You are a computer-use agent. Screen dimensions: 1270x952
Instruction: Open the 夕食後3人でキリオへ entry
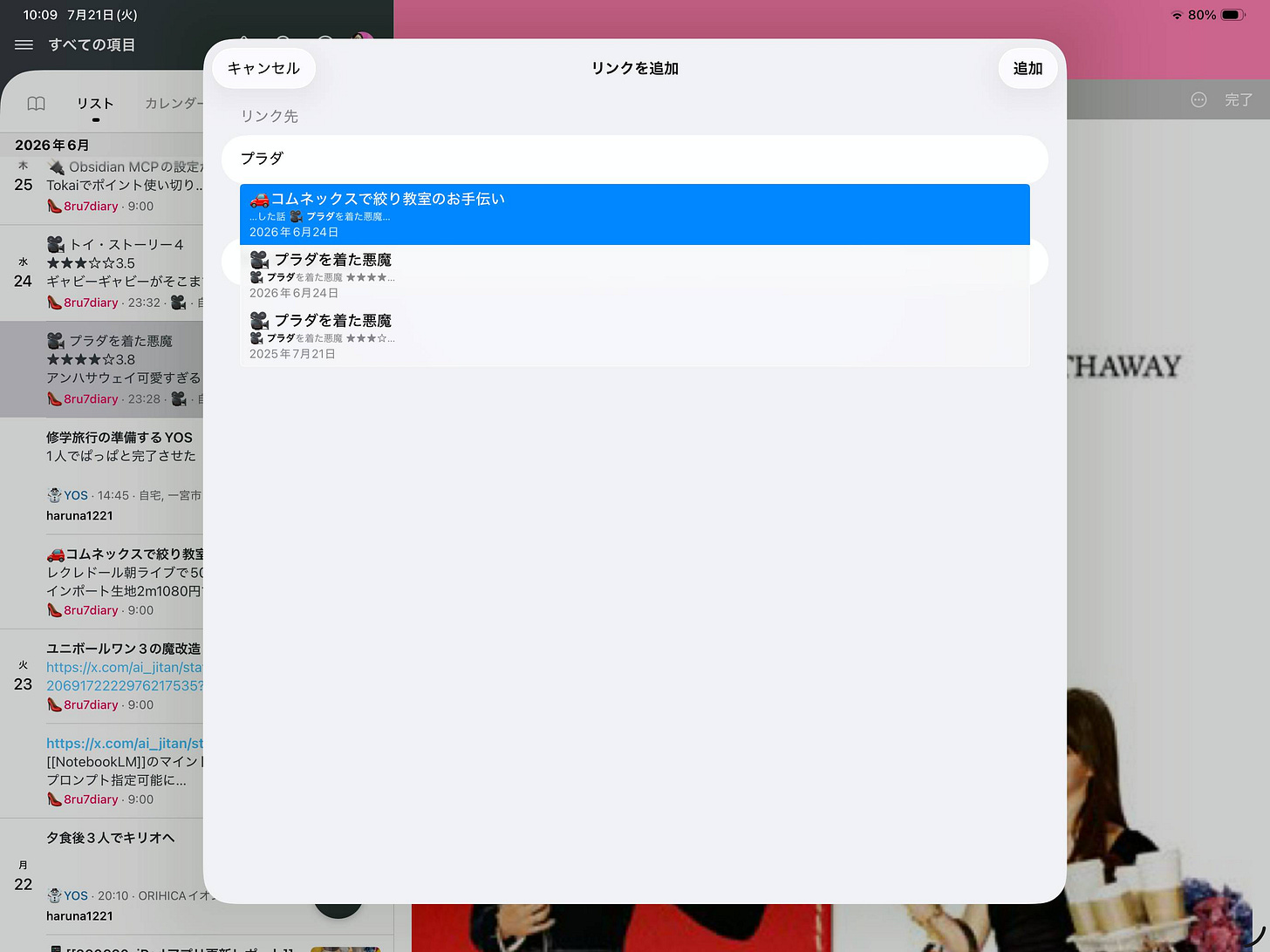124,875
